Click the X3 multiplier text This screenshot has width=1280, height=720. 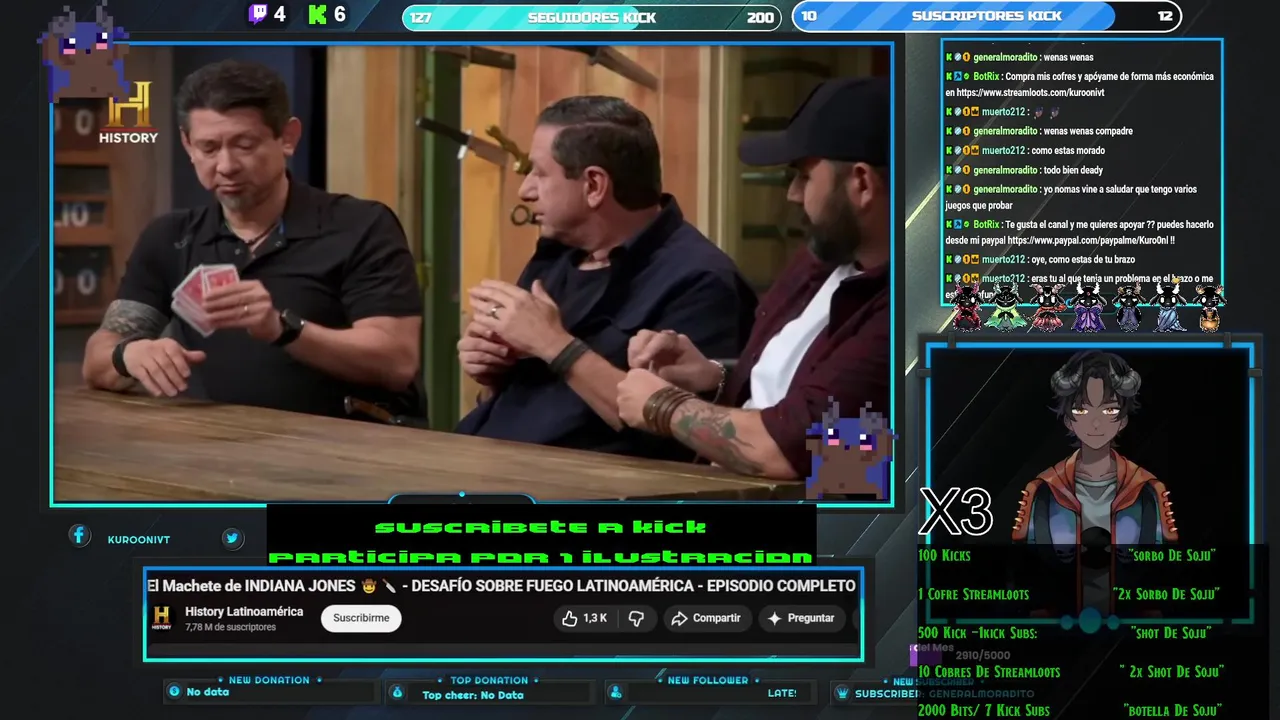coord(956,512)
